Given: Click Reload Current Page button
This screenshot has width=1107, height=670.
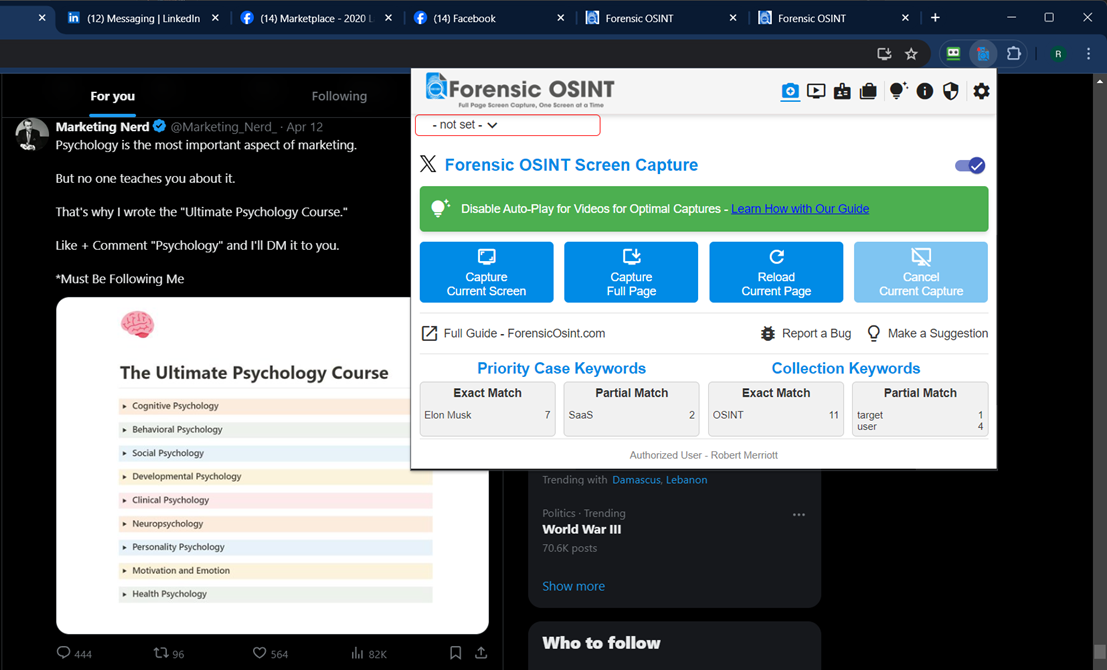Looking at the screenshot, I should 776,273.
